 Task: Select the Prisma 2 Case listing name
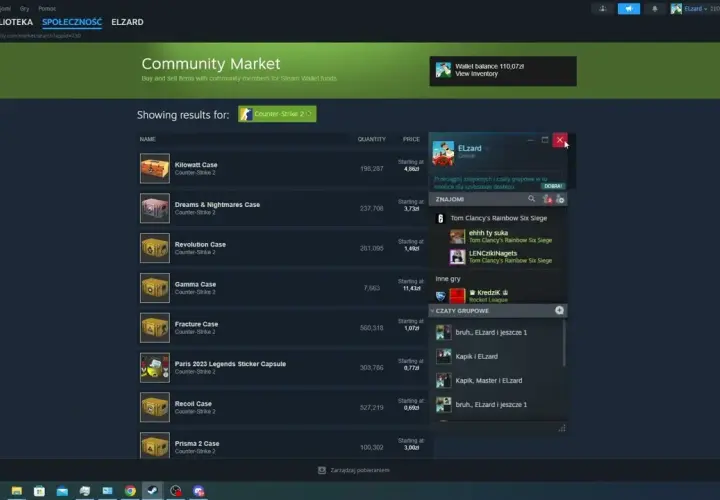tap(197, 444)
